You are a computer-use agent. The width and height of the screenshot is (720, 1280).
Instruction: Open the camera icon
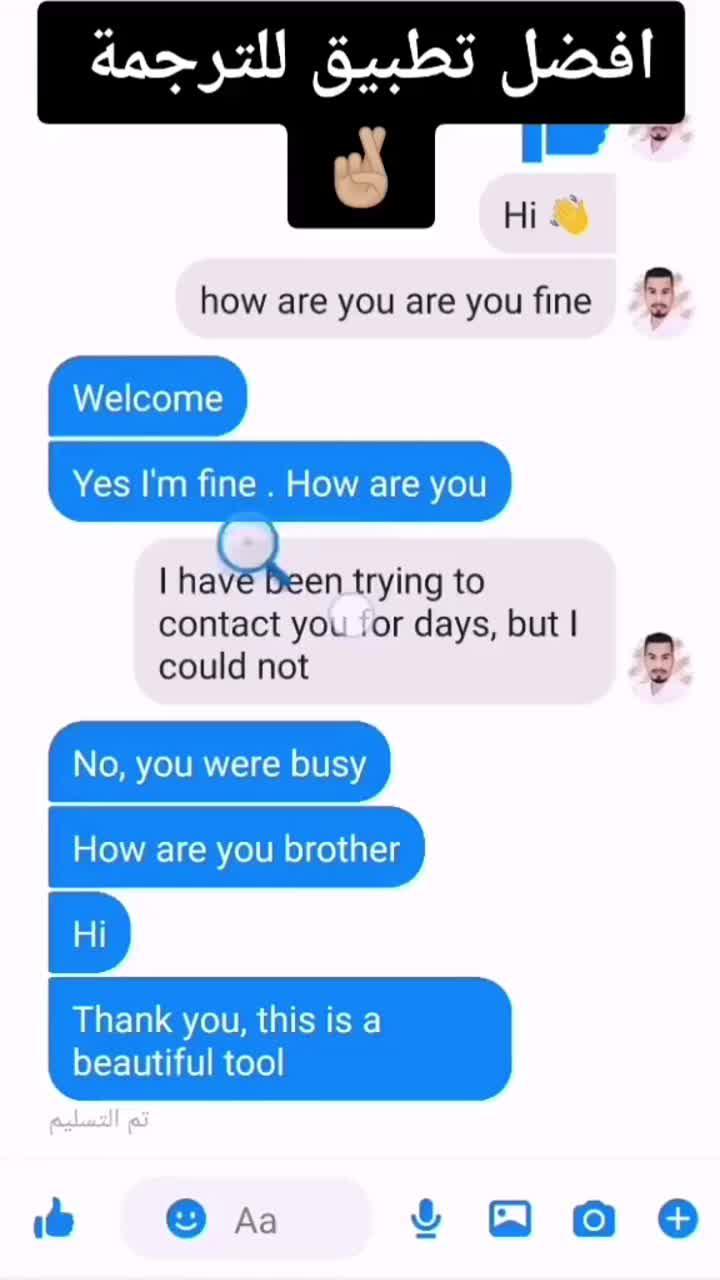(x=594, y=1219)
